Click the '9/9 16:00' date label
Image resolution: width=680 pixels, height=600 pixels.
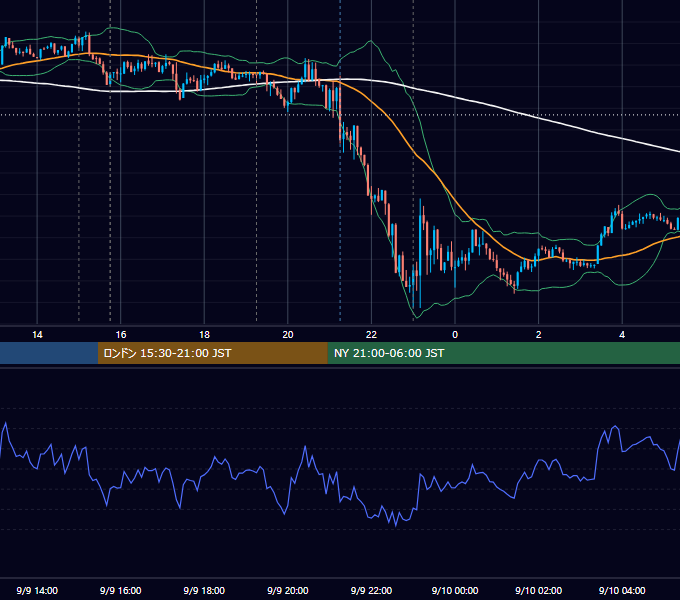[x=121, y=590]
